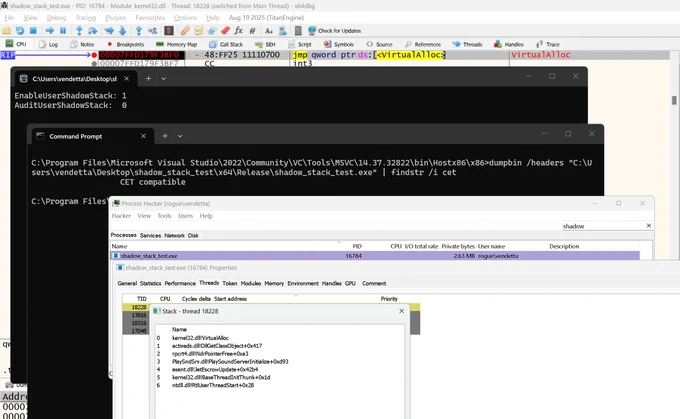Open the Environment tab in process properties

[x=303, y=283]
